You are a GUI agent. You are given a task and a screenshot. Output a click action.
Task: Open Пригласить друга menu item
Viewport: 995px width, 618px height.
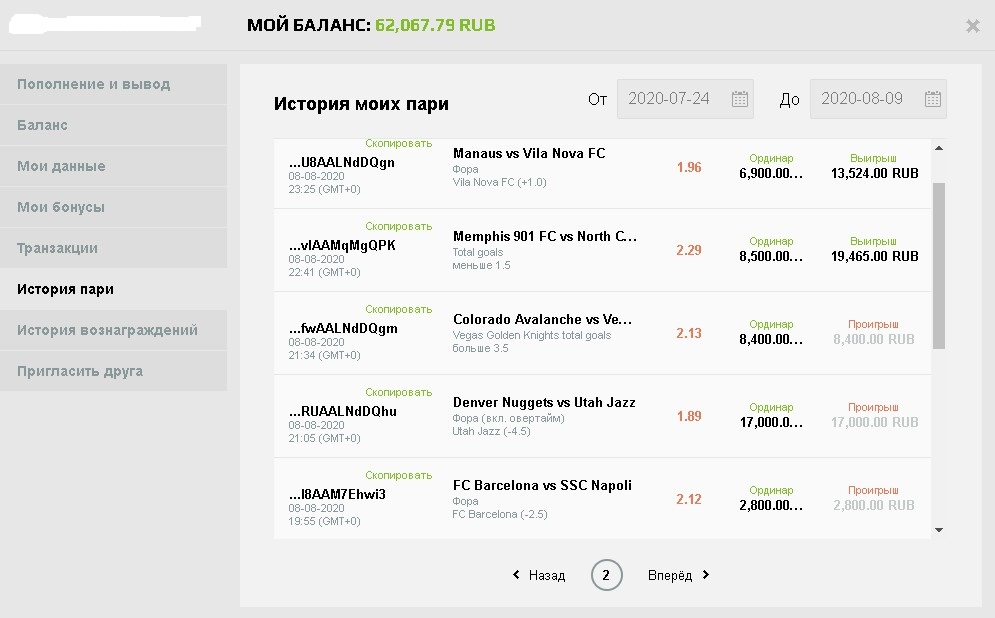click(114, 371)
